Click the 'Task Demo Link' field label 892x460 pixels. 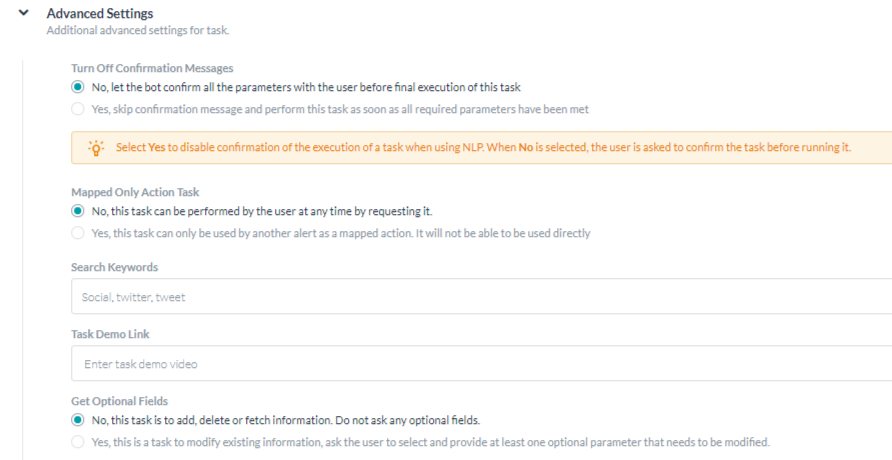point(110,334)
